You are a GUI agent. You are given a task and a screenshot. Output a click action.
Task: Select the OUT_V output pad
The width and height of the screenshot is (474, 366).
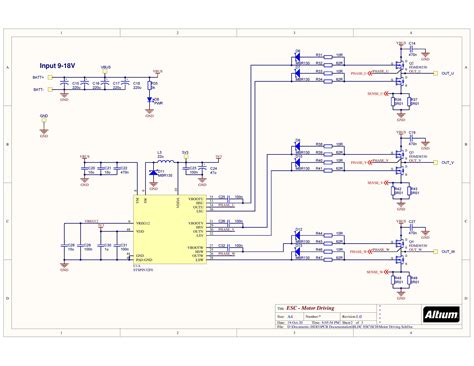point(435,163)
